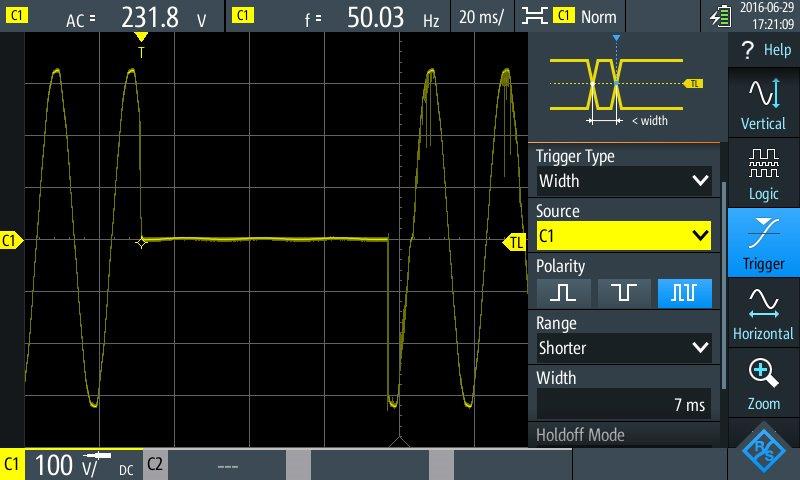800x480 pixels.
Task: Click the 20 ms/ timebase button
Action: tap(482, 16)
